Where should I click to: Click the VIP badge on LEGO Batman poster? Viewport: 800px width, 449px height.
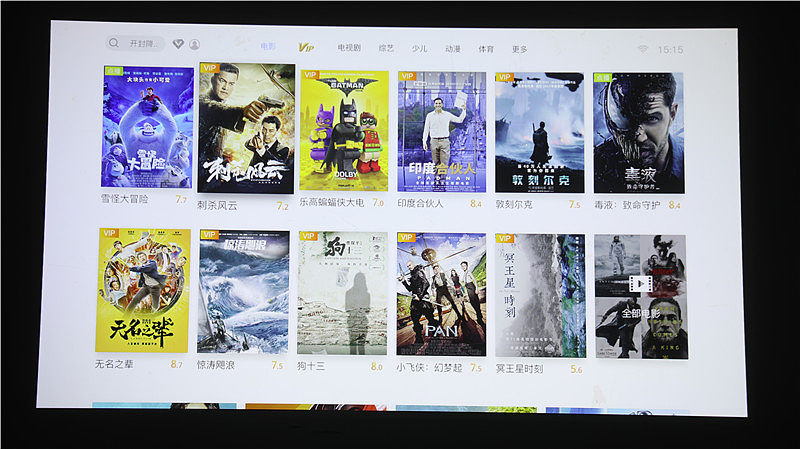[310, 74]
